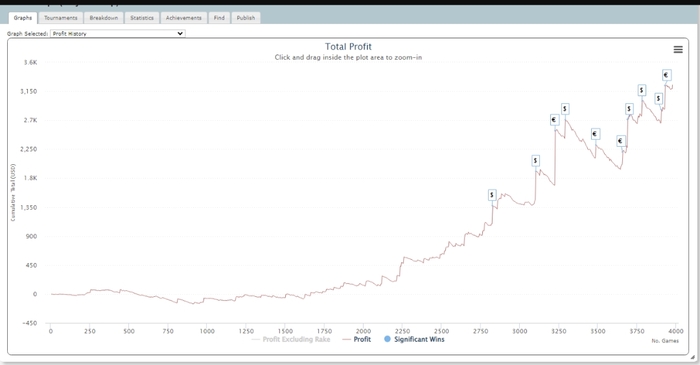Toggle the Profit legend series
This screenshot has height=365, width=700.
[x=357, y=340]
